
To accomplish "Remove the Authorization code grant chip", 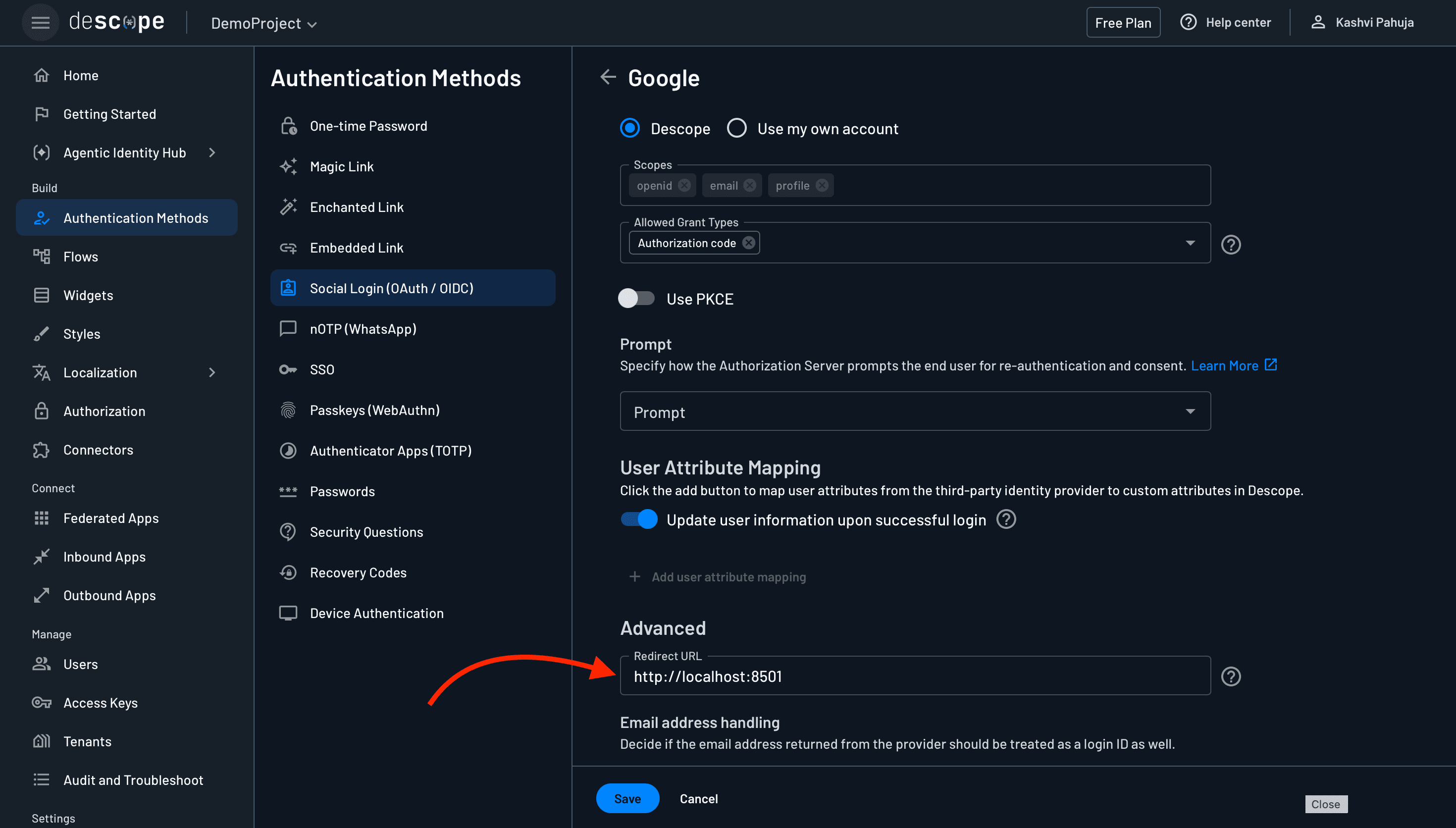I will click(x=749, y=243).
